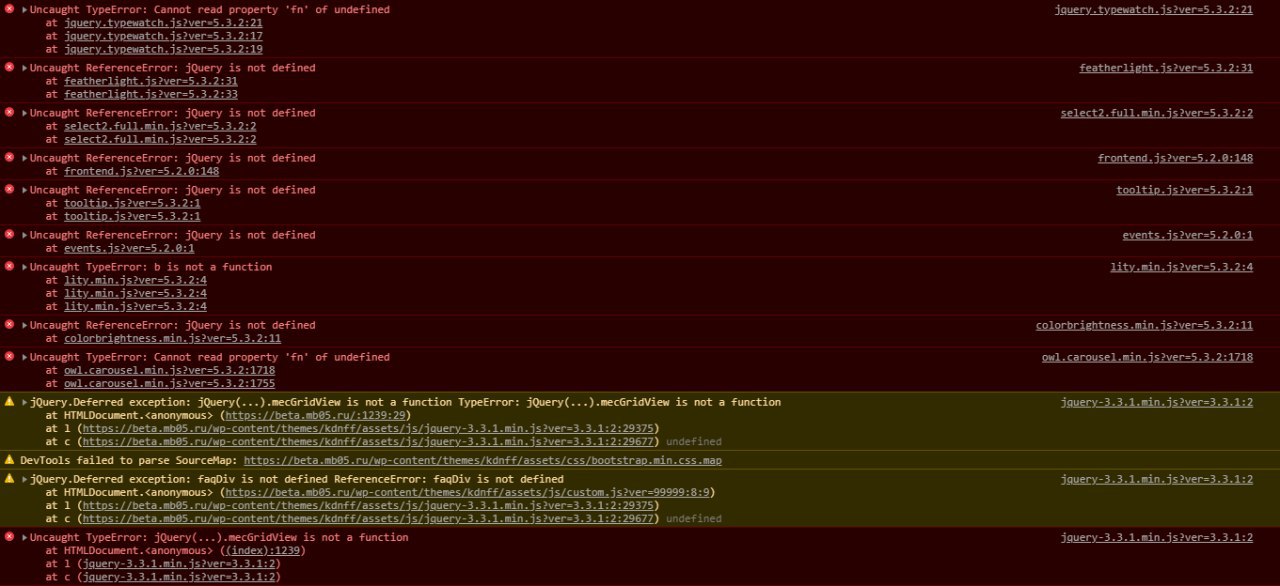Open the bootstrap.min.css.map URL link
Viewport: 1280px width, 586px height.
click(x=482, y=460)
